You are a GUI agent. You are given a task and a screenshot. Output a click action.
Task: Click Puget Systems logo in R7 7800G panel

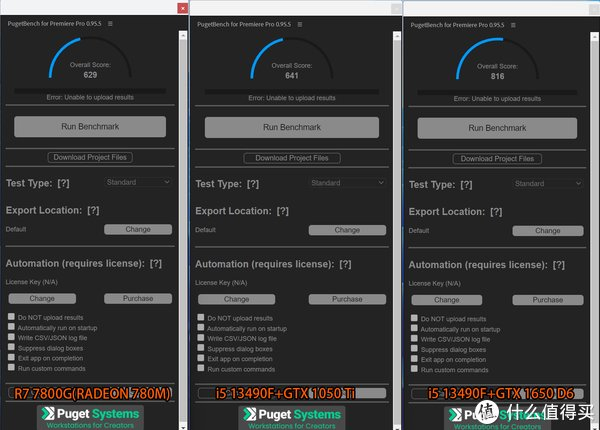coord(90,417)
